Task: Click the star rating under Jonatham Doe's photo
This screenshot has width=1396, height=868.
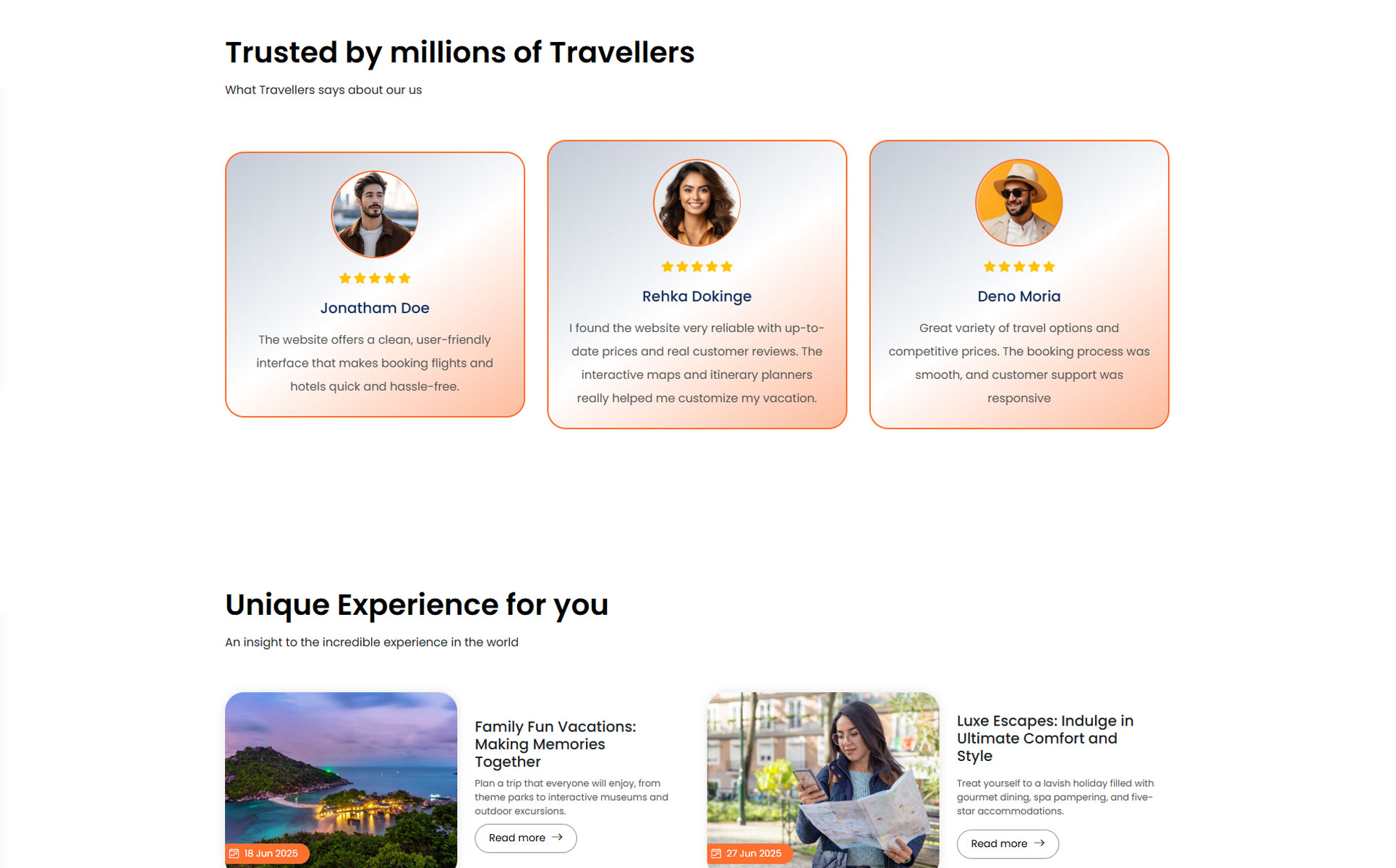Action: [x=375, y=278]
